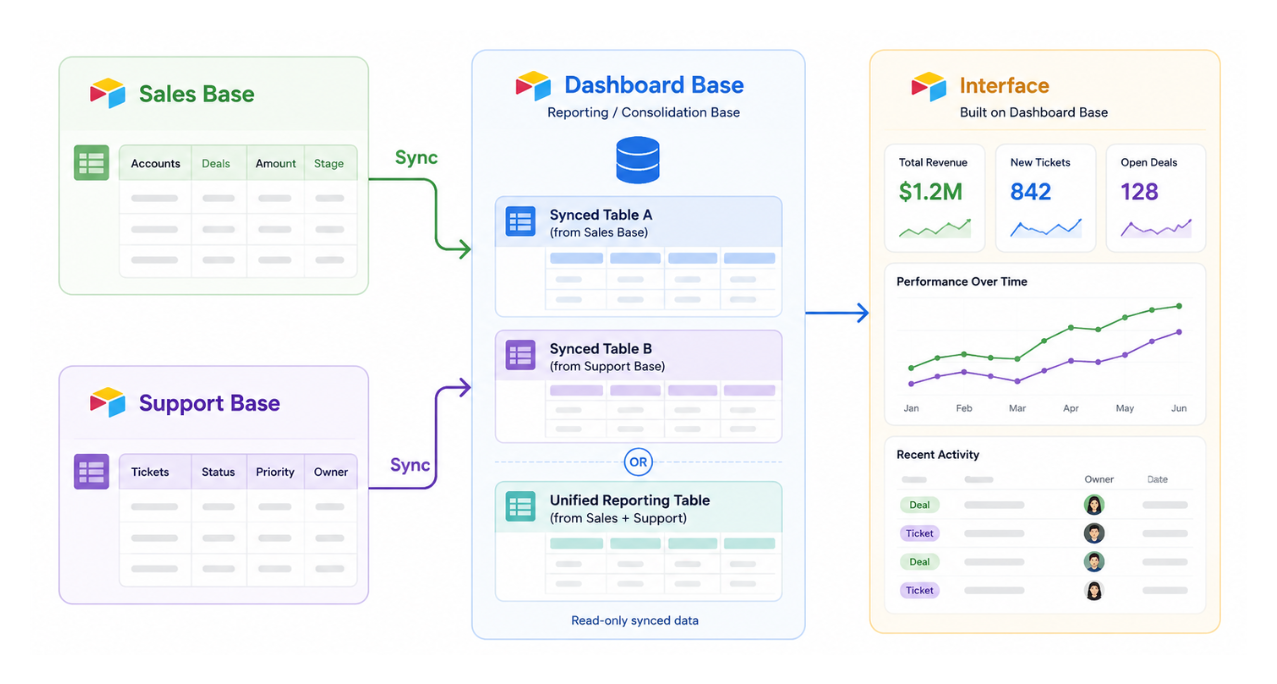Click the Synced Table B label

click(x=601, y=349)
